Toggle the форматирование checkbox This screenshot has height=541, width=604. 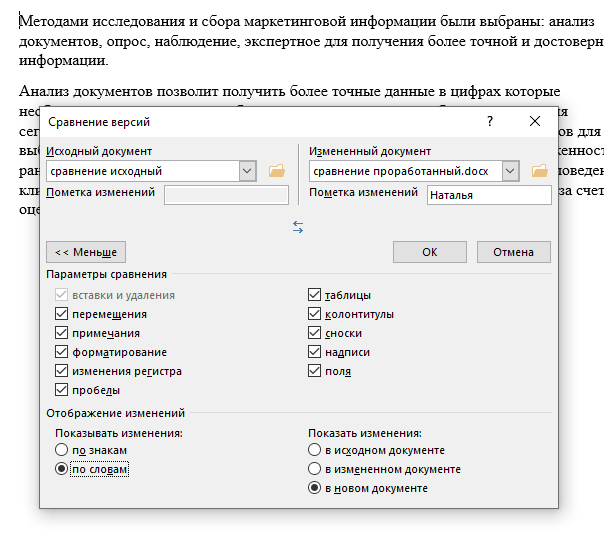tap(62, 352)
